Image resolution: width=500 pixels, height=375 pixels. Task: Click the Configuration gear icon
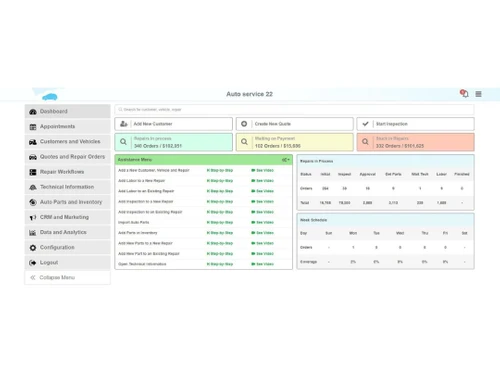pyautogui.click(x=33, y=248)
